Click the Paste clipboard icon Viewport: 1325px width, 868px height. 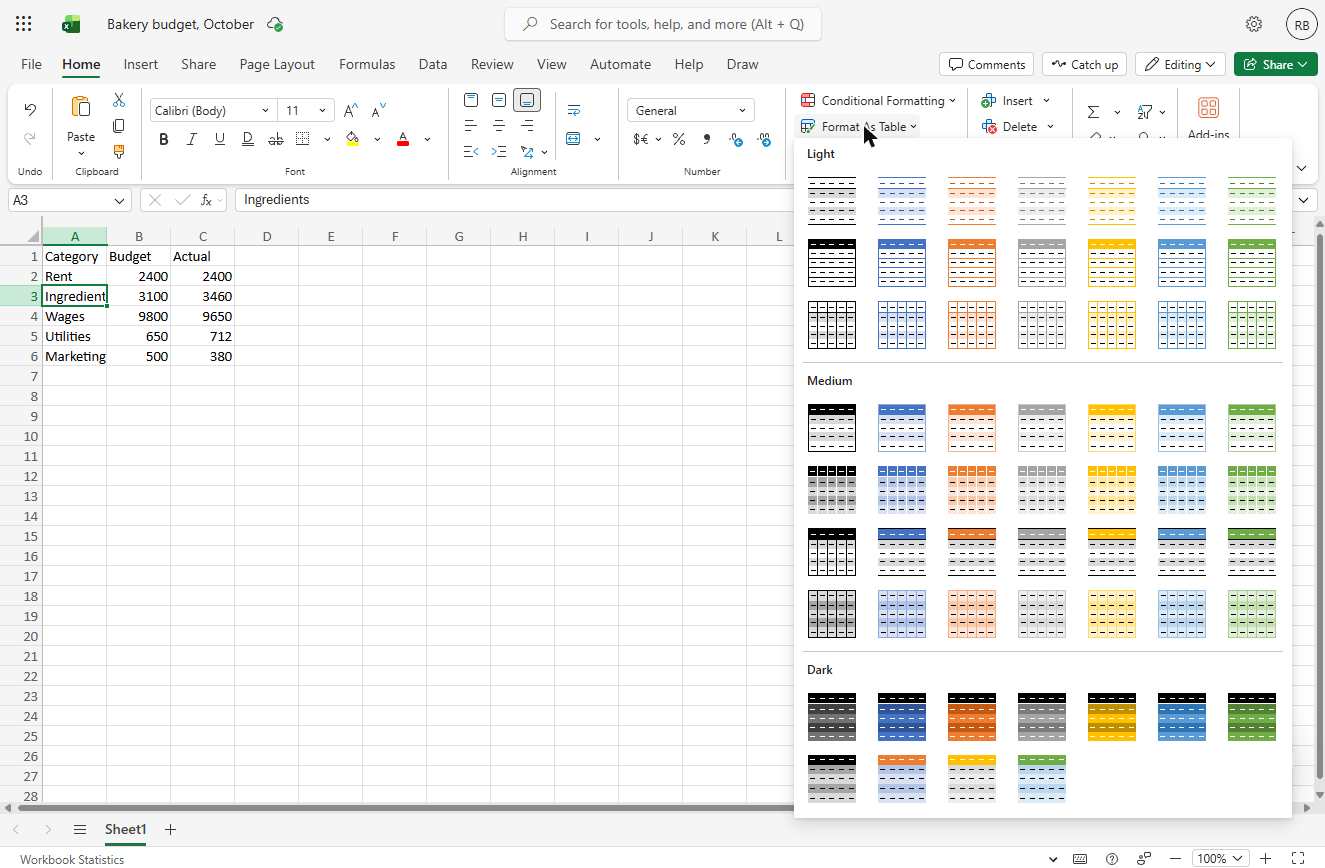[81, 107]
